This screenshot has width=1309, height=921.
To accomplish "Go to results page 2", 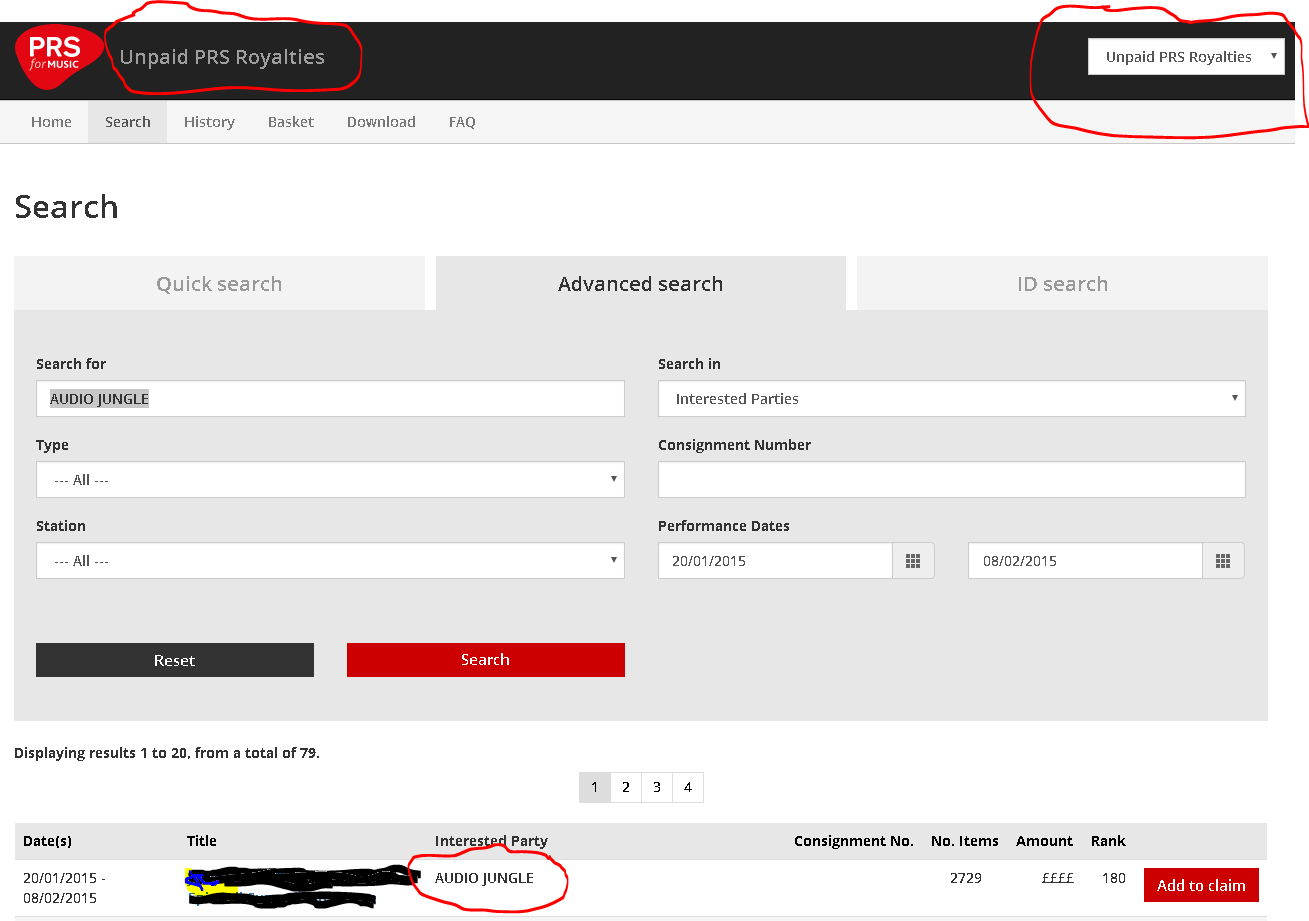I will [626, 787].
